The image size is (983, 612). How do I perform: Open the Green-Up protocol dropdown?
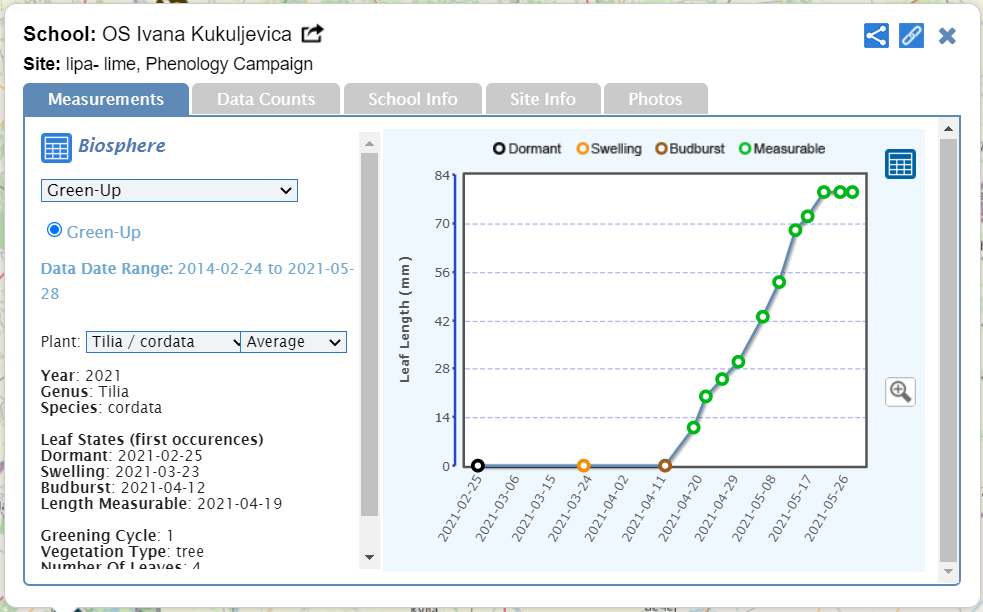point(169,190)
